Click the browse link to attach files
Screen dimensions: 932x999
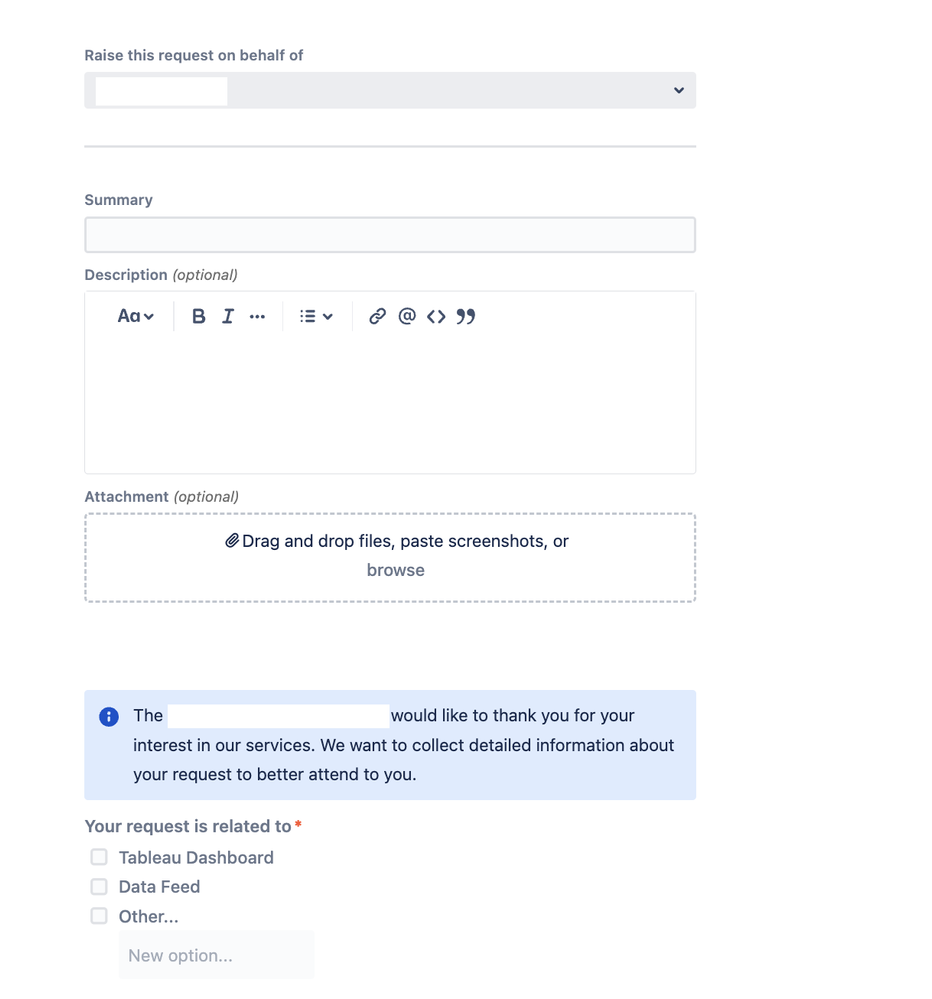coord(395,570)
